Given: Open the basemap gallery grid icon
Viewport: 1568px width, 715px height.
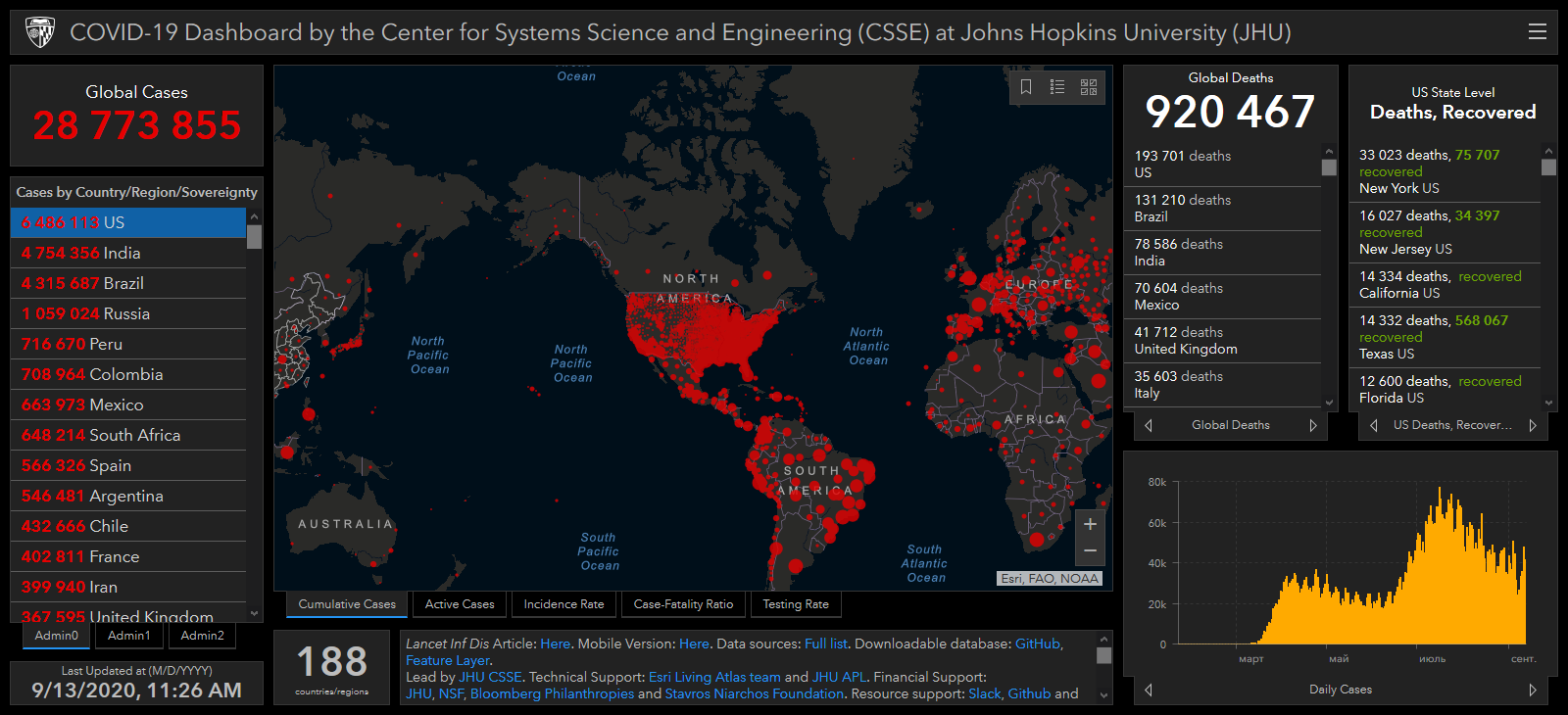Looking at the screenshot, I should click(x=1089, y=87).
